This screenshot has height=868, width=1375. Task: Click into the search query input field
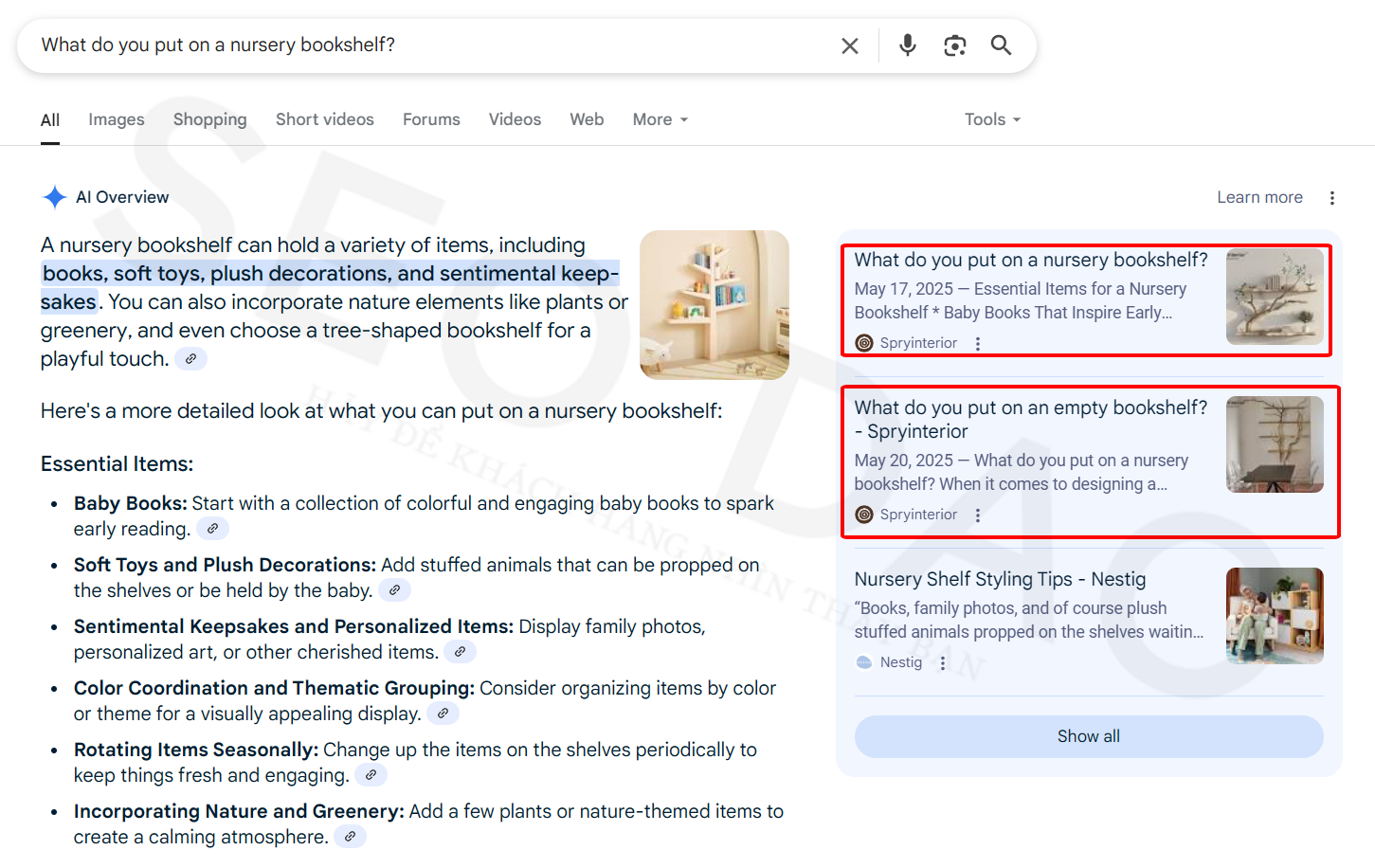point(426,45)
